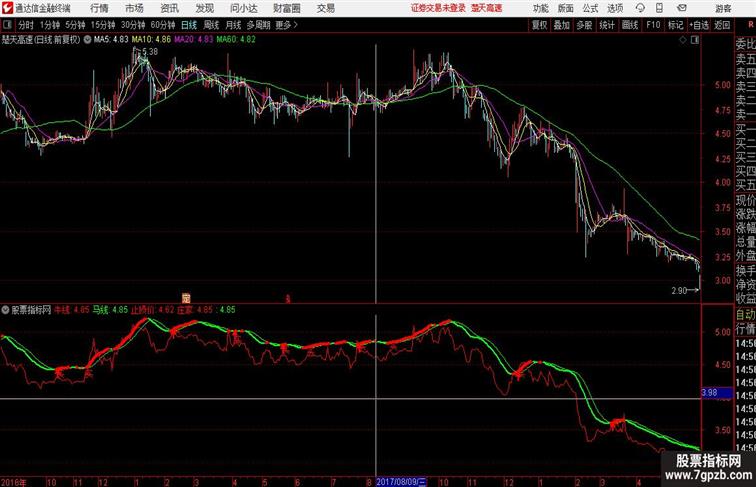This screenshot has height=487, width=756.
Task: Open MA indicator settings round arrow icon
Action: click(x=87, y=40)
